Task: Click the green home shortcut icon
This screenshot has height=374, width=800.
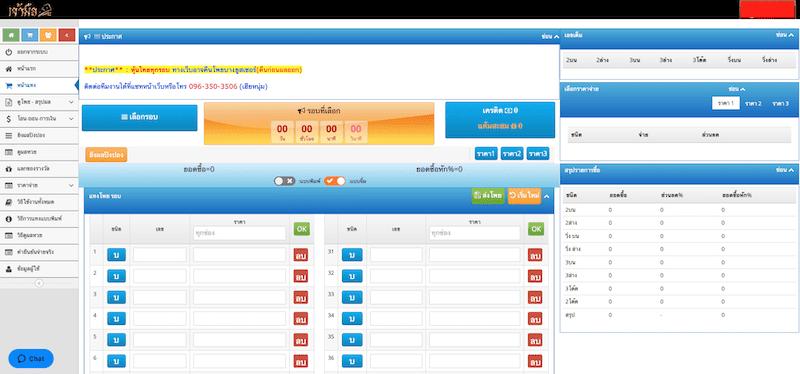Action: 11,35
